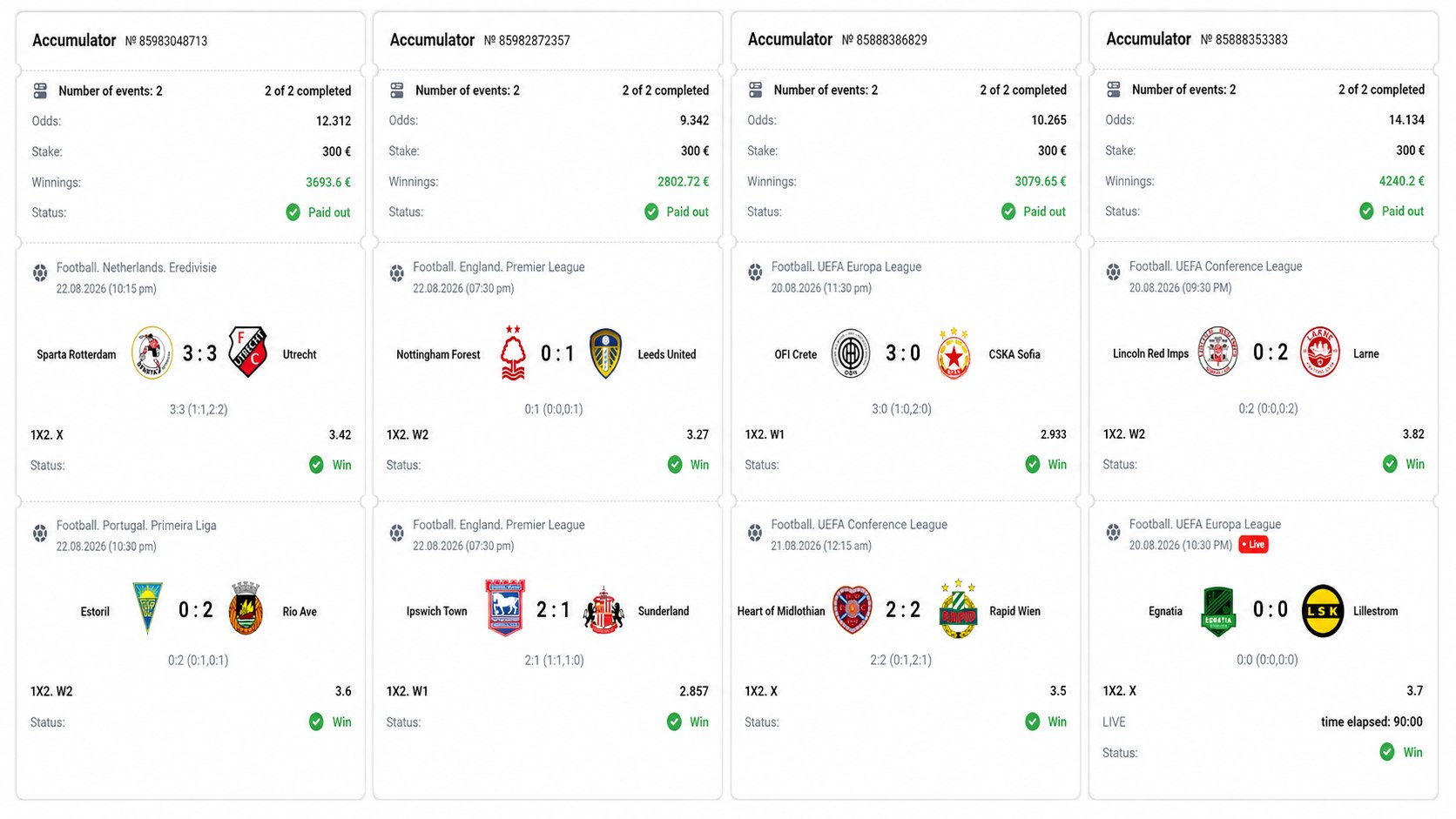Click the 3693.6 € winnings amount
This screenshot has width=1456, height=819.
point(328,182)
